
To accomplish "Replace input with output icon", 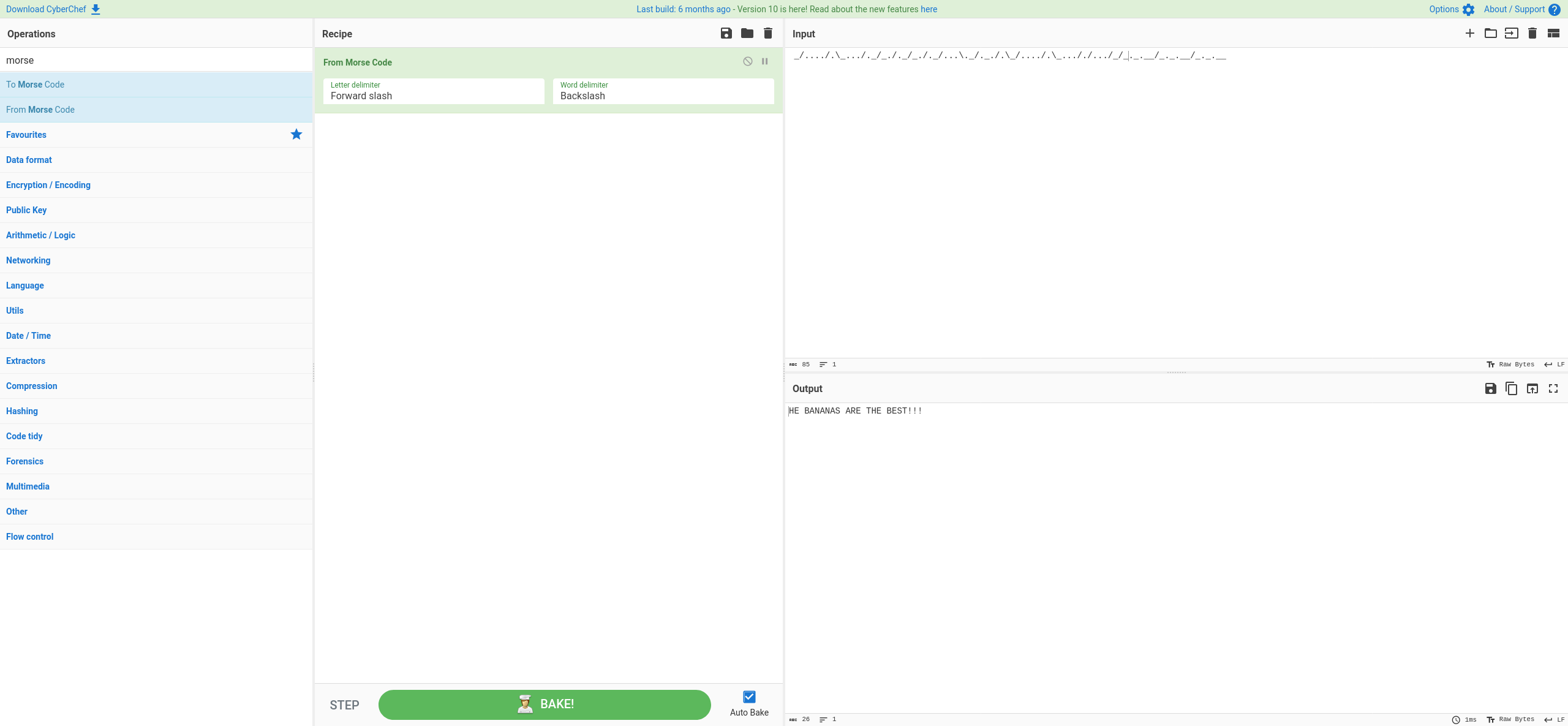I will pyautogui.click(x=1532, y=388).
